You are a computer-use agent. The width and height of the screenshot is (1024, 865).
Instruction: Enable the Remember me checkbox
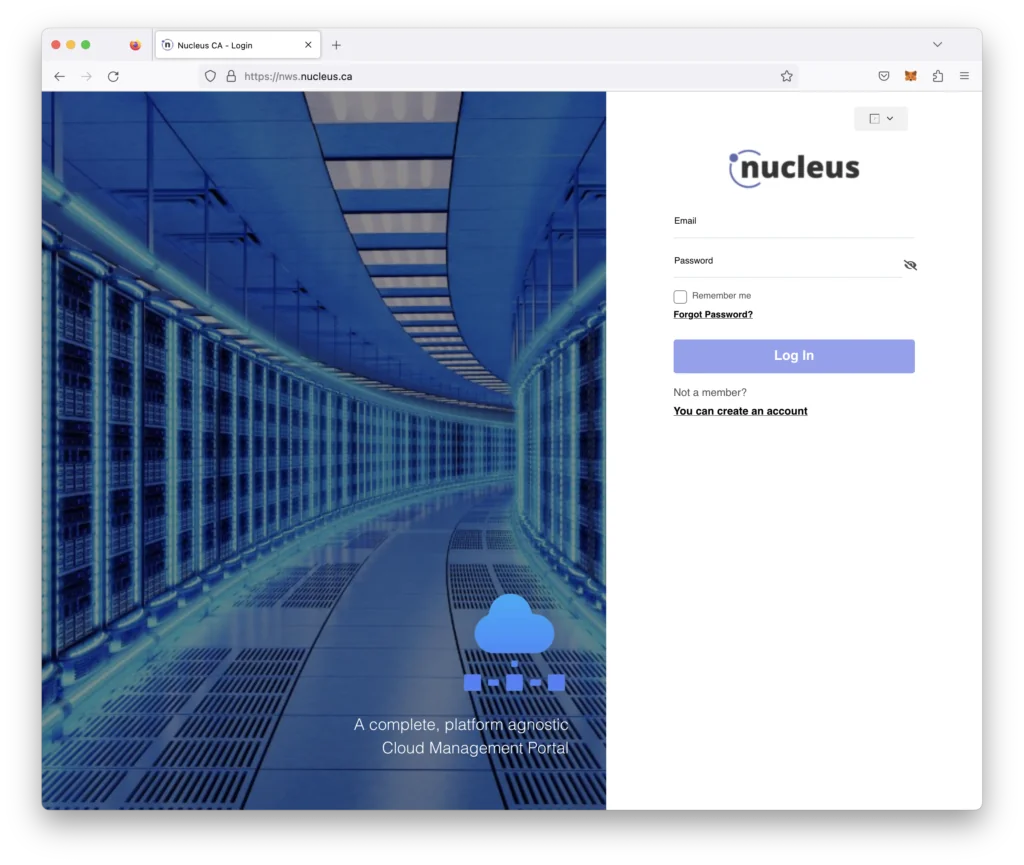(x=680, y=296)
